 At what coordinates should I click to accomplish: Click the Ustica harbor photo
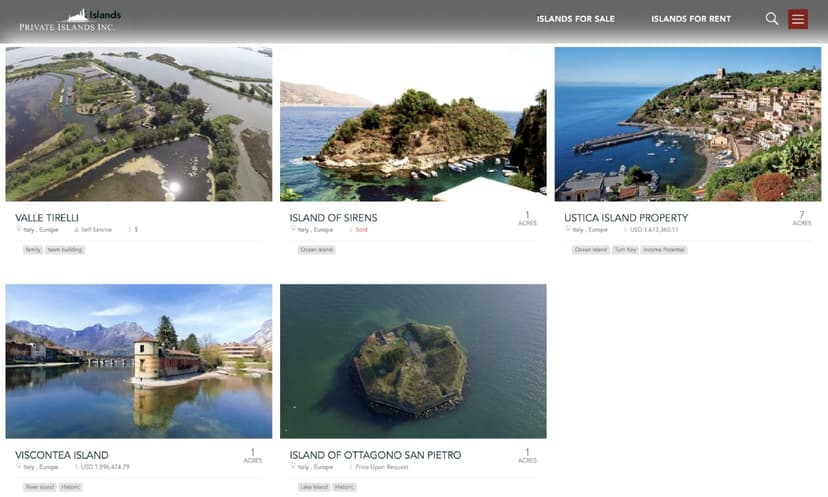pyautogui.click(x=687, y=124)
